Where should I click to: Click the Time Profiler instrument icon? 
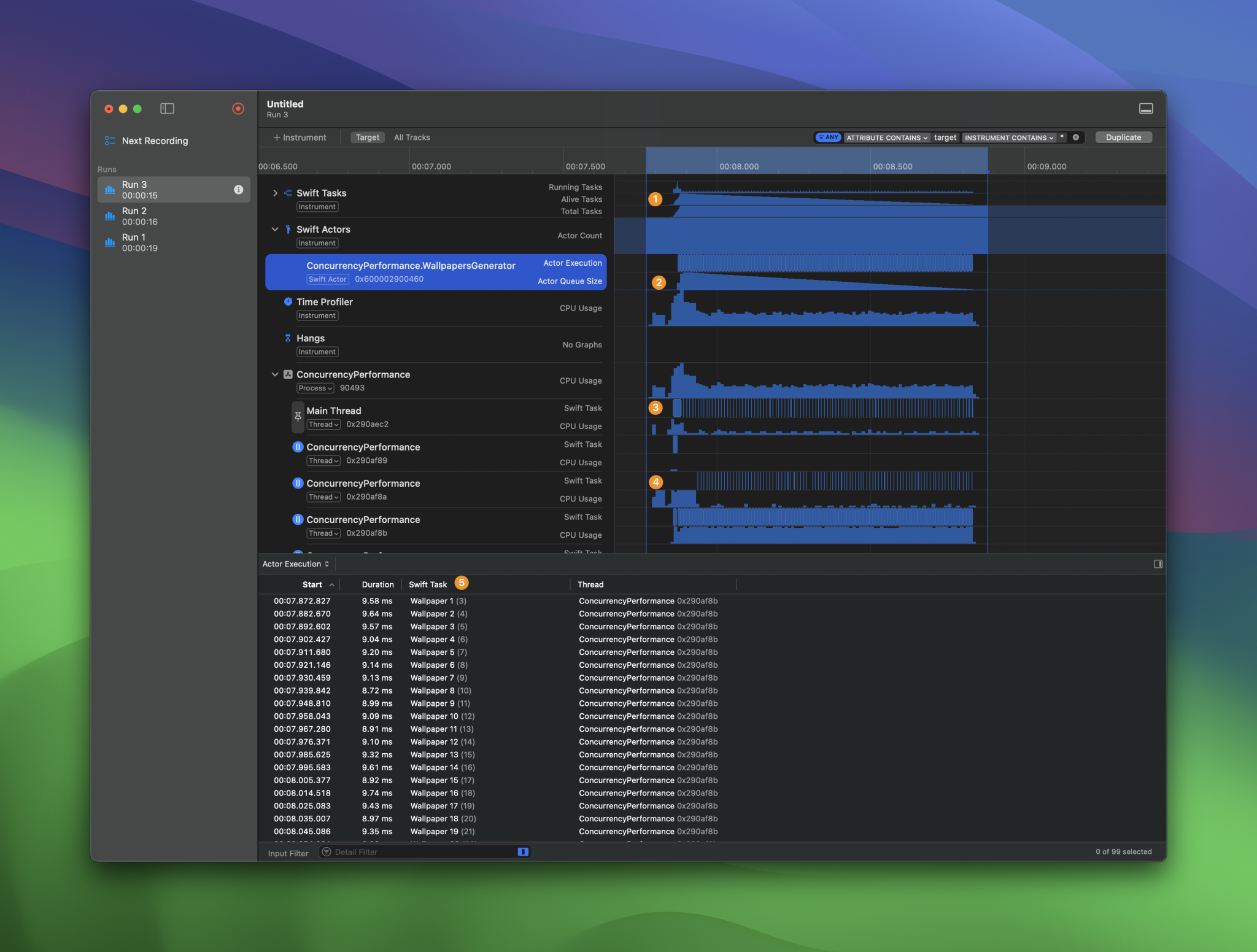click(288, 301)
